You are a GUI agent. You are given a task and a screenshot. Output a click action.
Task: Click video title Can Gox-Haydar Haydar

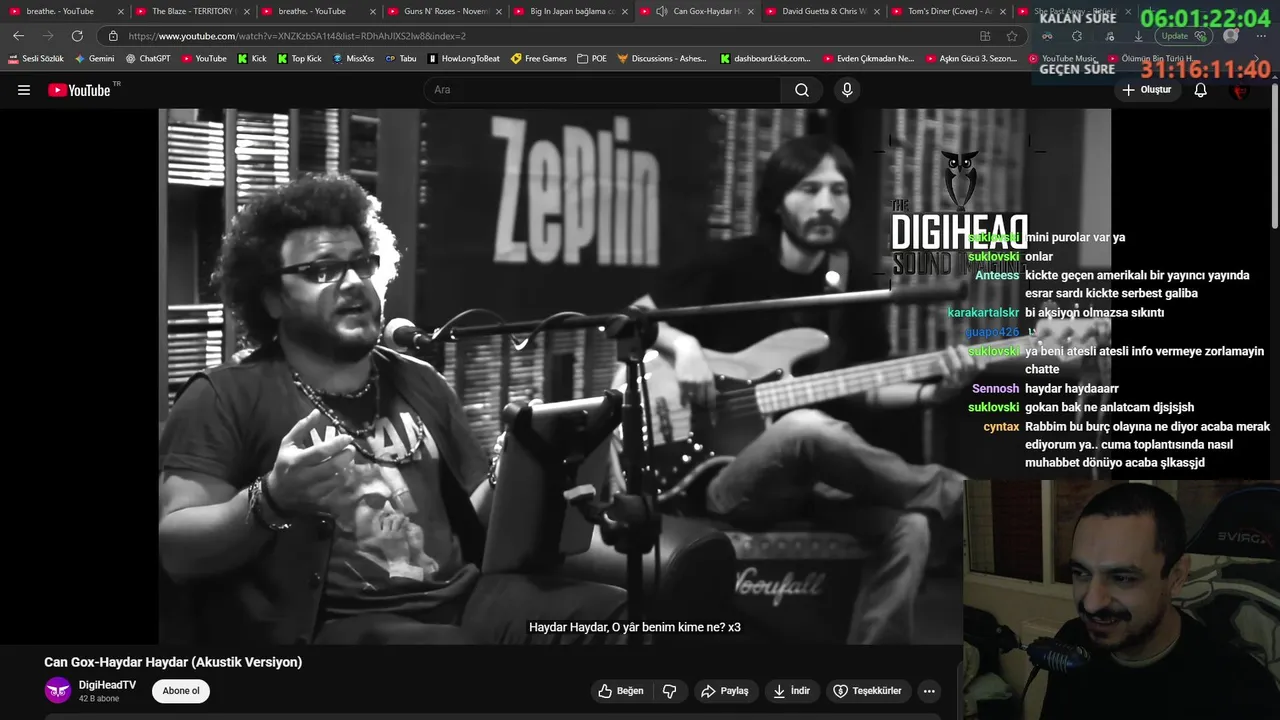click(x=173, y=662)
